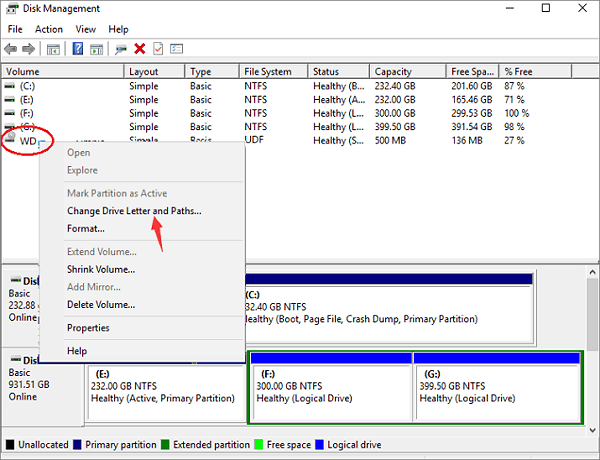Sort list by File System column
Image resolution: width=600 pixels, height=460 pixels.
coord(268,72)
